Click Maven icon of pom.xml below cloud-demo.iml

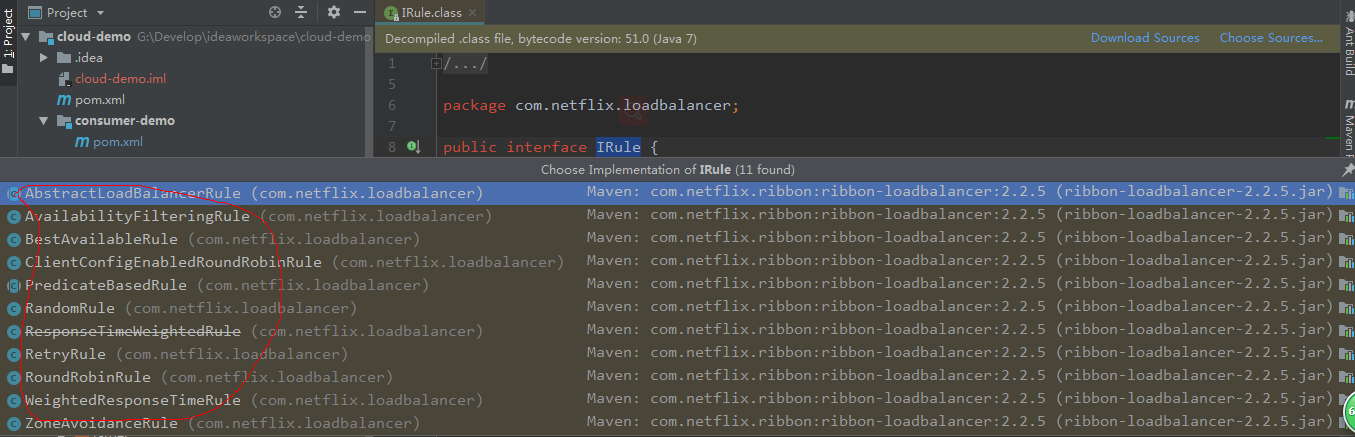click(x=65, y=100)
